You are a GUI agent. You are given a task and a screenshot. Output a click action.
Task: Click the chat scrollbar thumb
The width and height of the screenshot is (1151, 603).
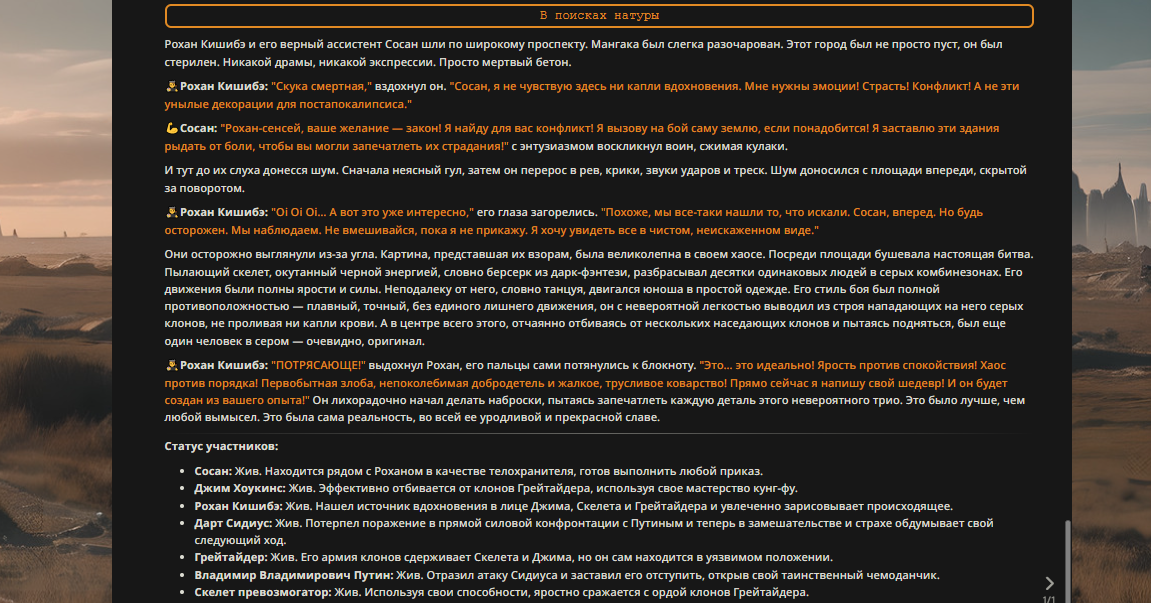1067,562
